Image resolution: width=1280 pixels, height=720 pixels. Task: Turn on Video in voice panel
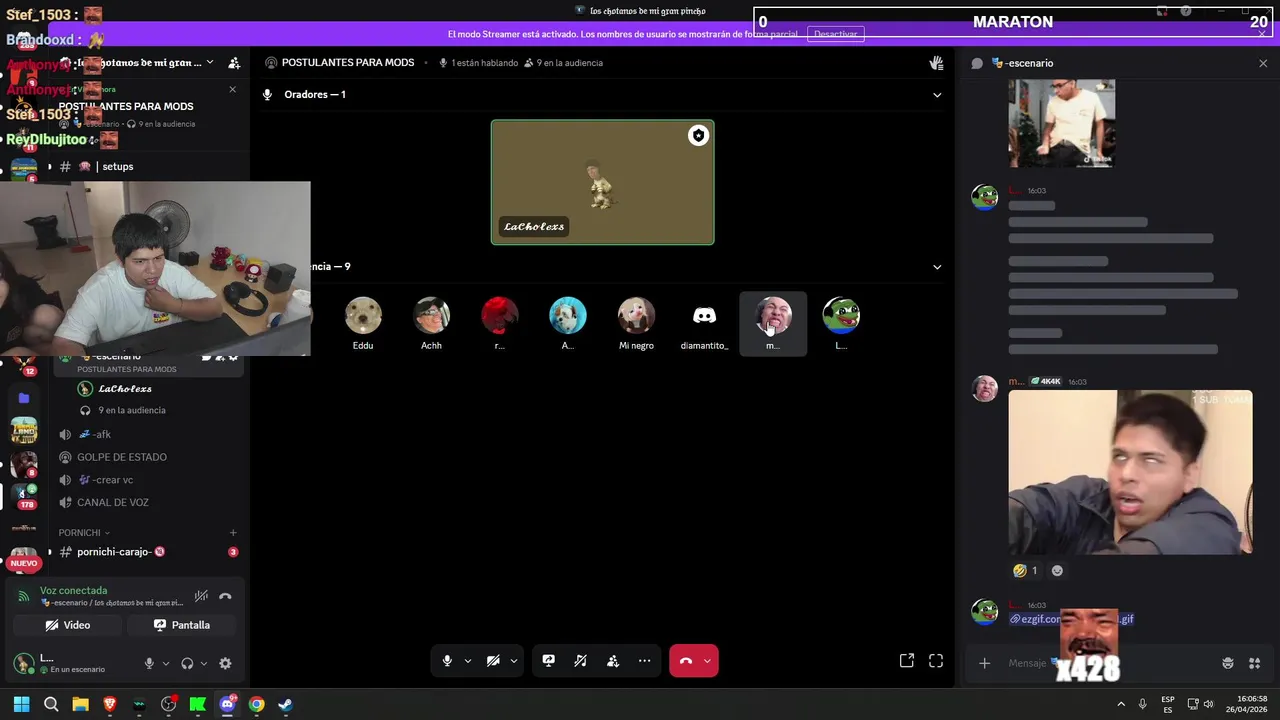point(68,625)
